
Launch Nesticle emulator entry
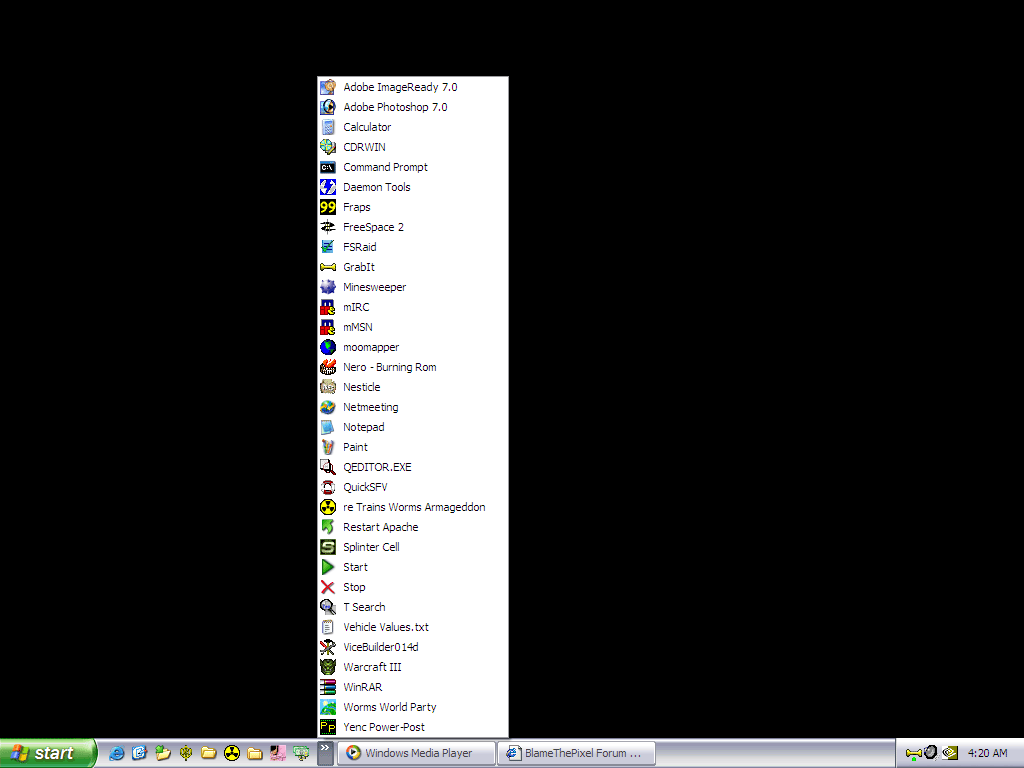[x=413, y=387]
